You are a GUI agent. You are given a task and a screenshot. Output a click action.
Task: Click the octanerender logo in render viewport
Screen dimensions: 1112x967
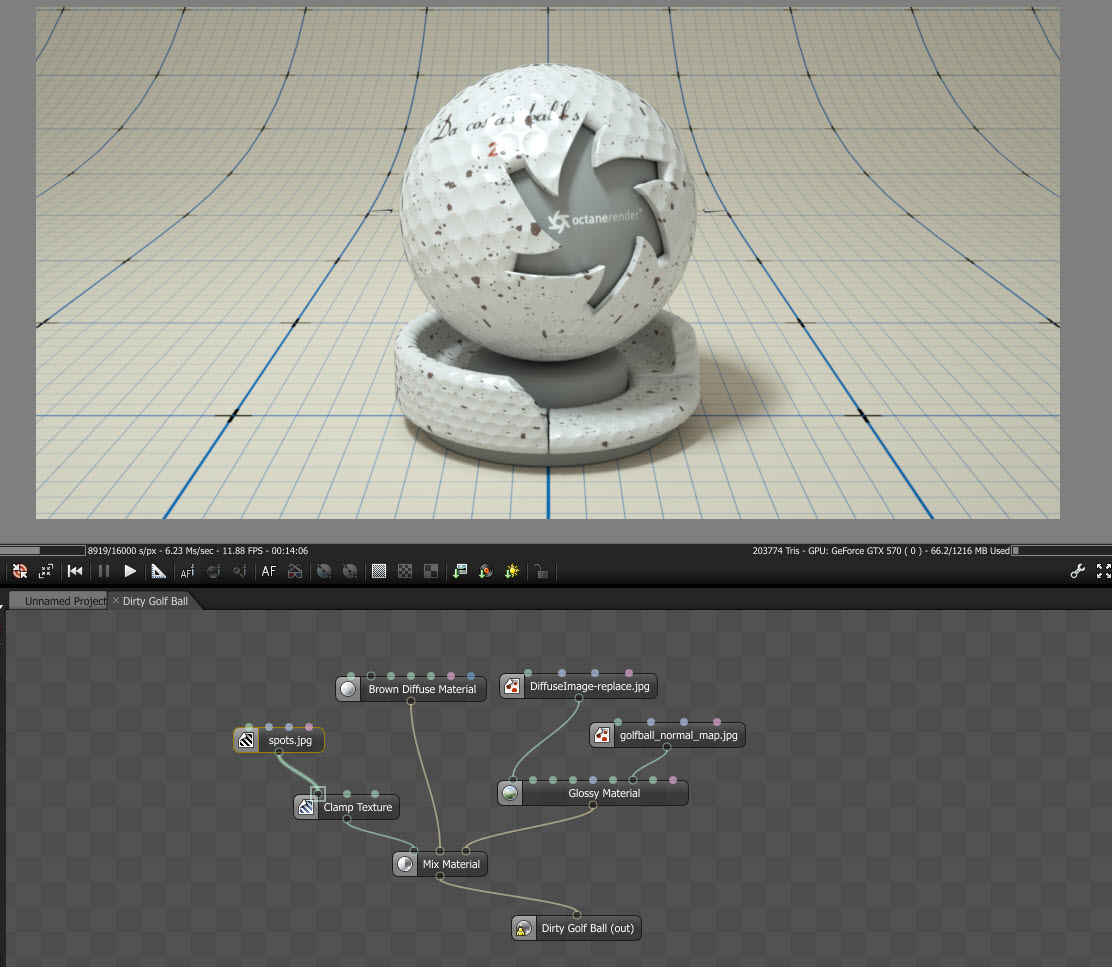pyautogui.click(x=594, y=219)
